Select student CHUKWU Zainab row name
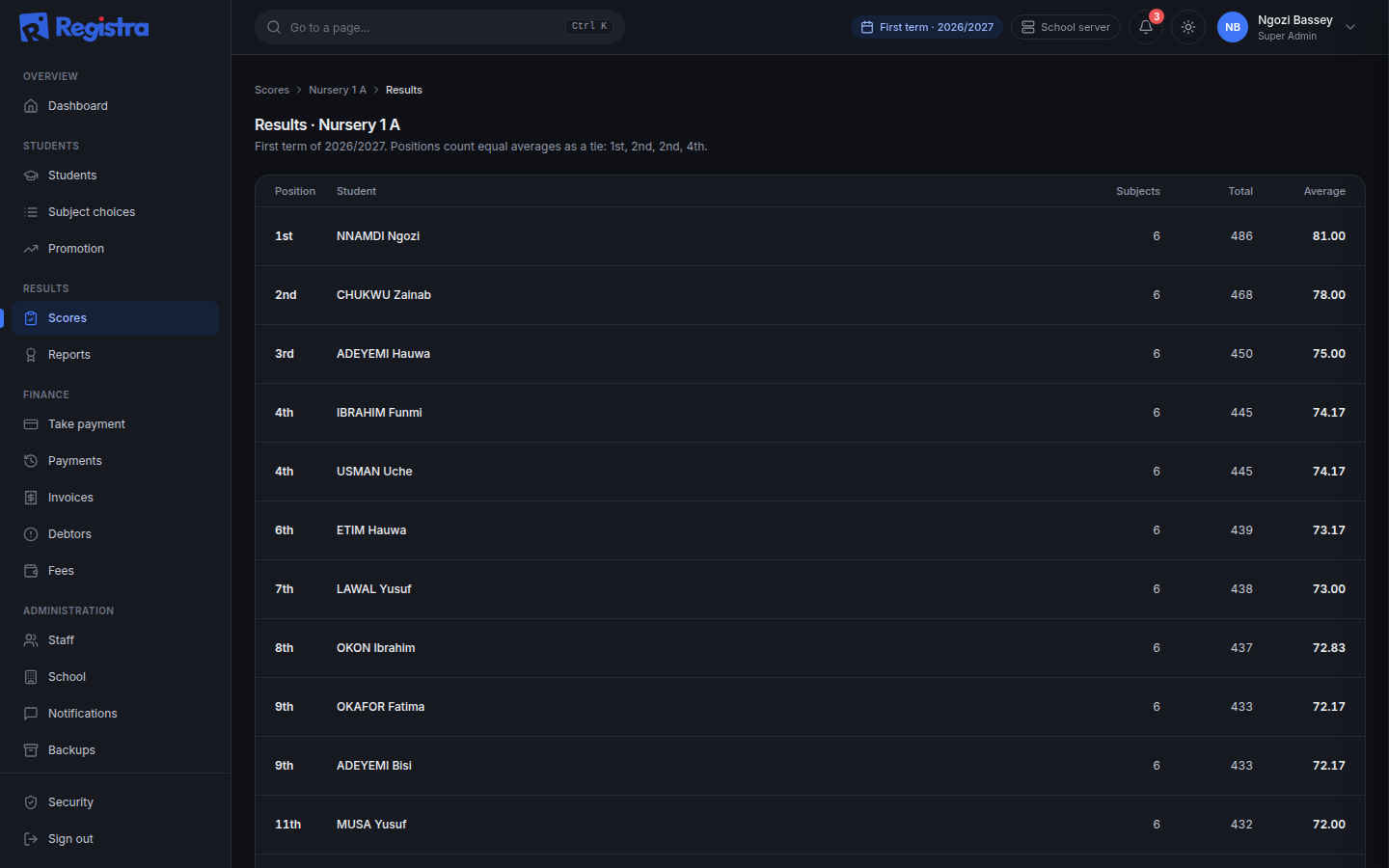Screen dimensions: 1389x868 384,295
